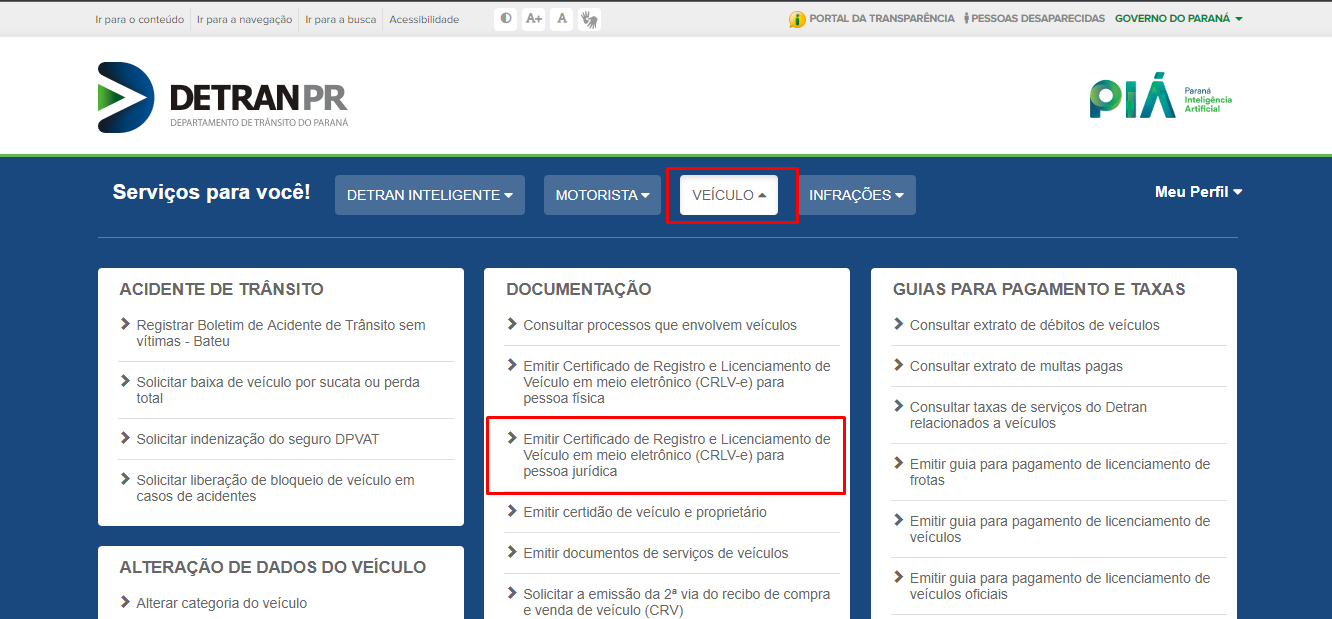
Task: Click chevron beside Consultar extrato de débitos
Action: [x=898, y=324]
